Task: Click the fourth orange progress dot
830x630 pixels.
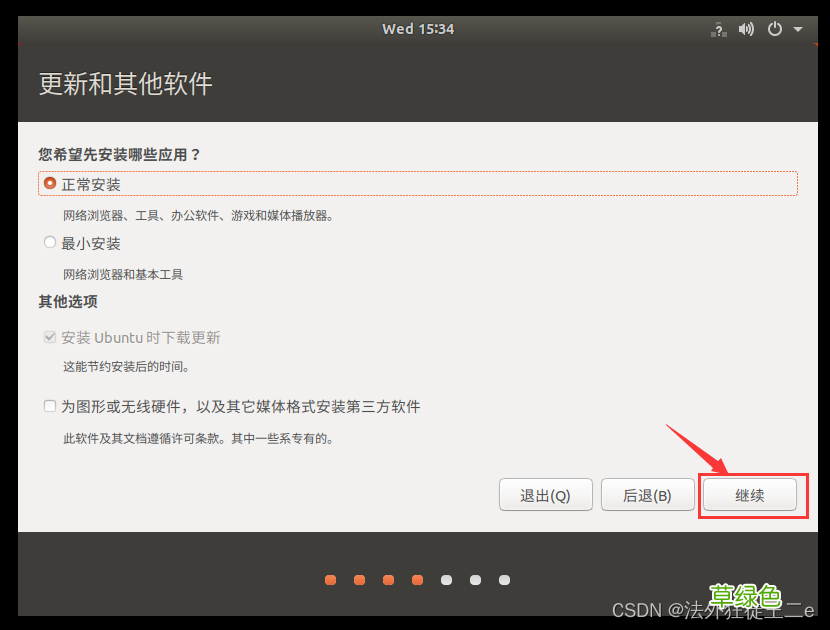Action: (417, 579)
